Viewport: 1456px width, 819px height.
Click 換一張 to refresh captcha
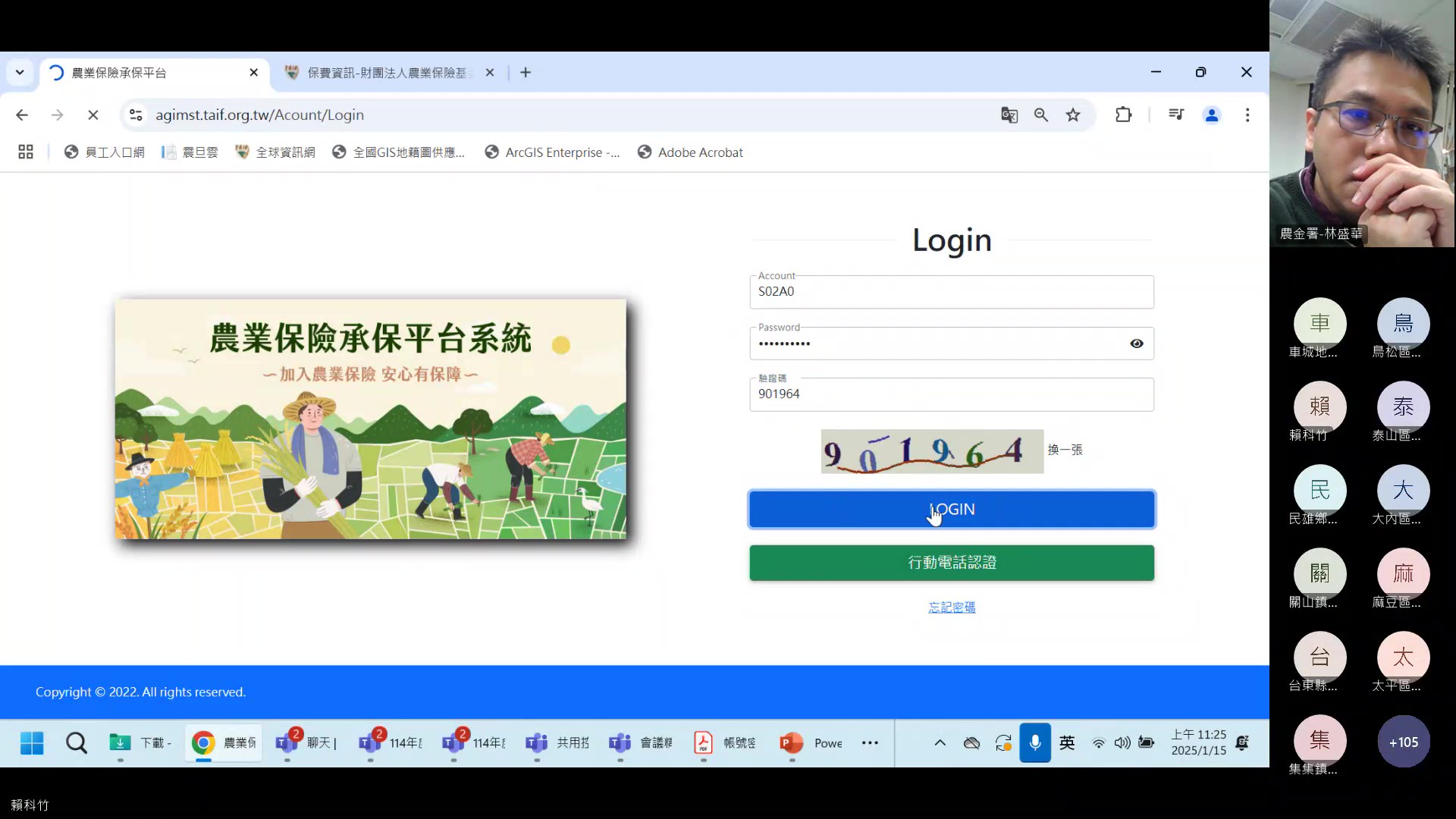(x=1065, y=450)
